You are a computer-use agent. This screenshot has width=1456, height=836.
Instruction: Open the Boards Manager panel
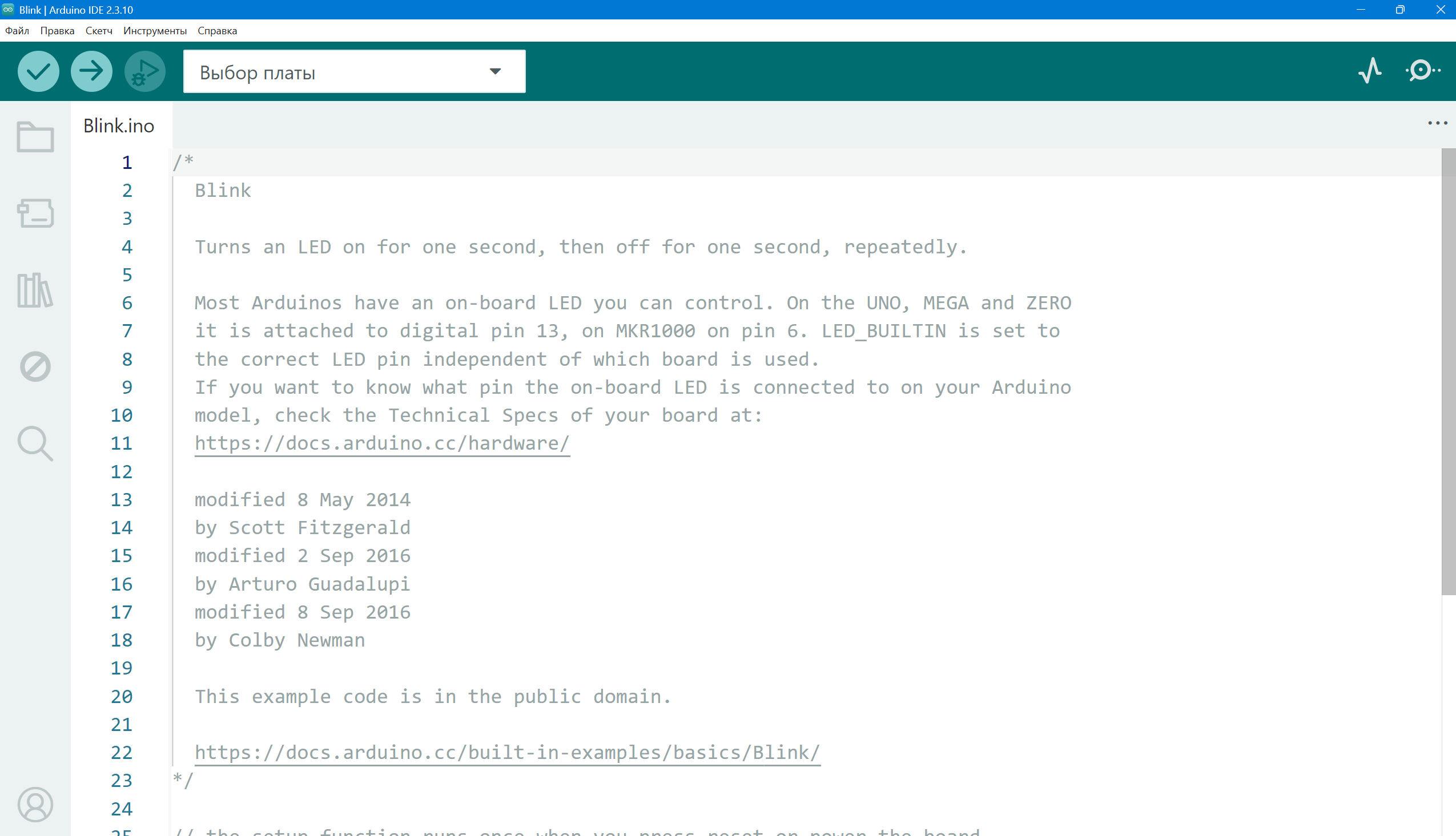click(x=35, y=213)
